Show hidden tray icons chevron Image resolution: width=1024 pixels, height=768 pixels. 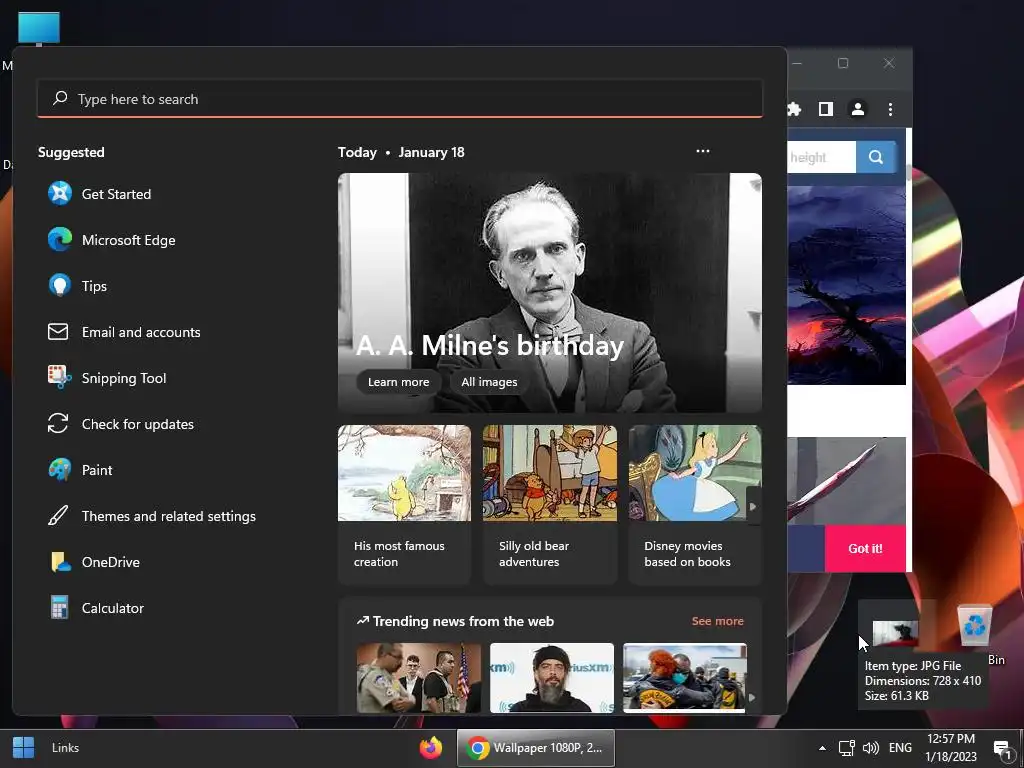click(822, 748)
